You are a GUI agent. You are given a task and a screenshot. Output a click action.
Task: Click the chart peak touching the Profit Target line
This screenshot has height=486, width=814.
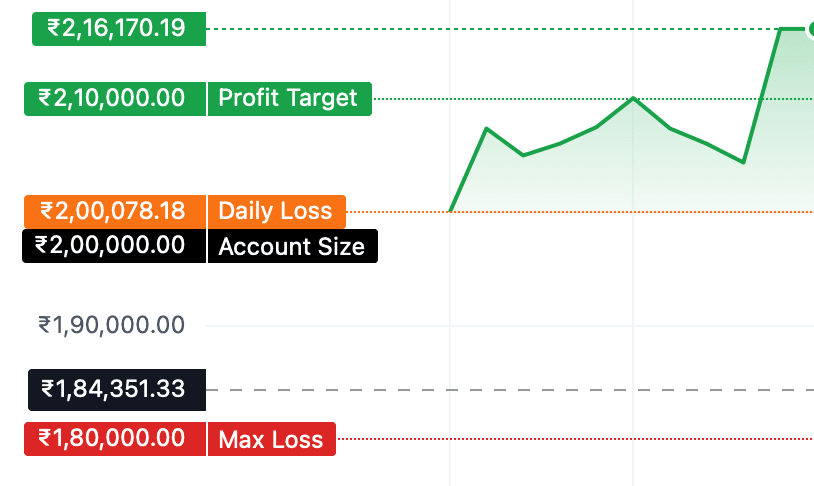[x=634, y=98]
